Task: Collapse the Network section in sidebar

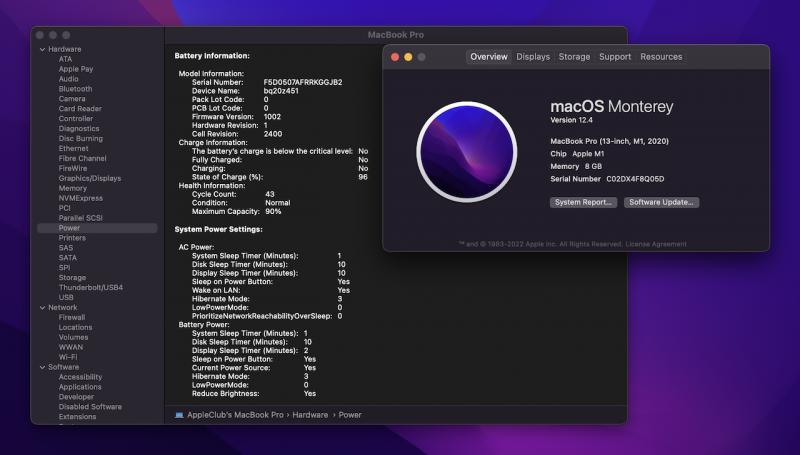Action: 42,308
